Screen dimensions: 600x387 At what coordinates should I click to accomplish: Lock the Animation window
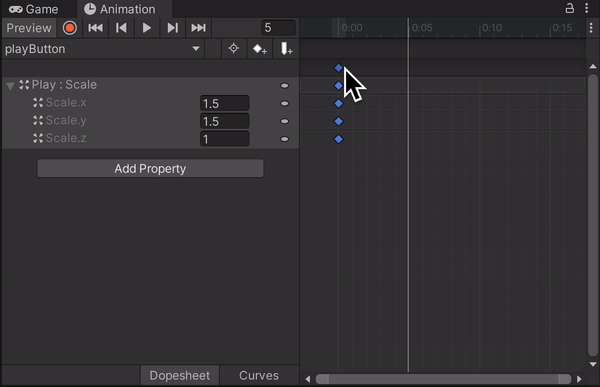coord(570,8)
